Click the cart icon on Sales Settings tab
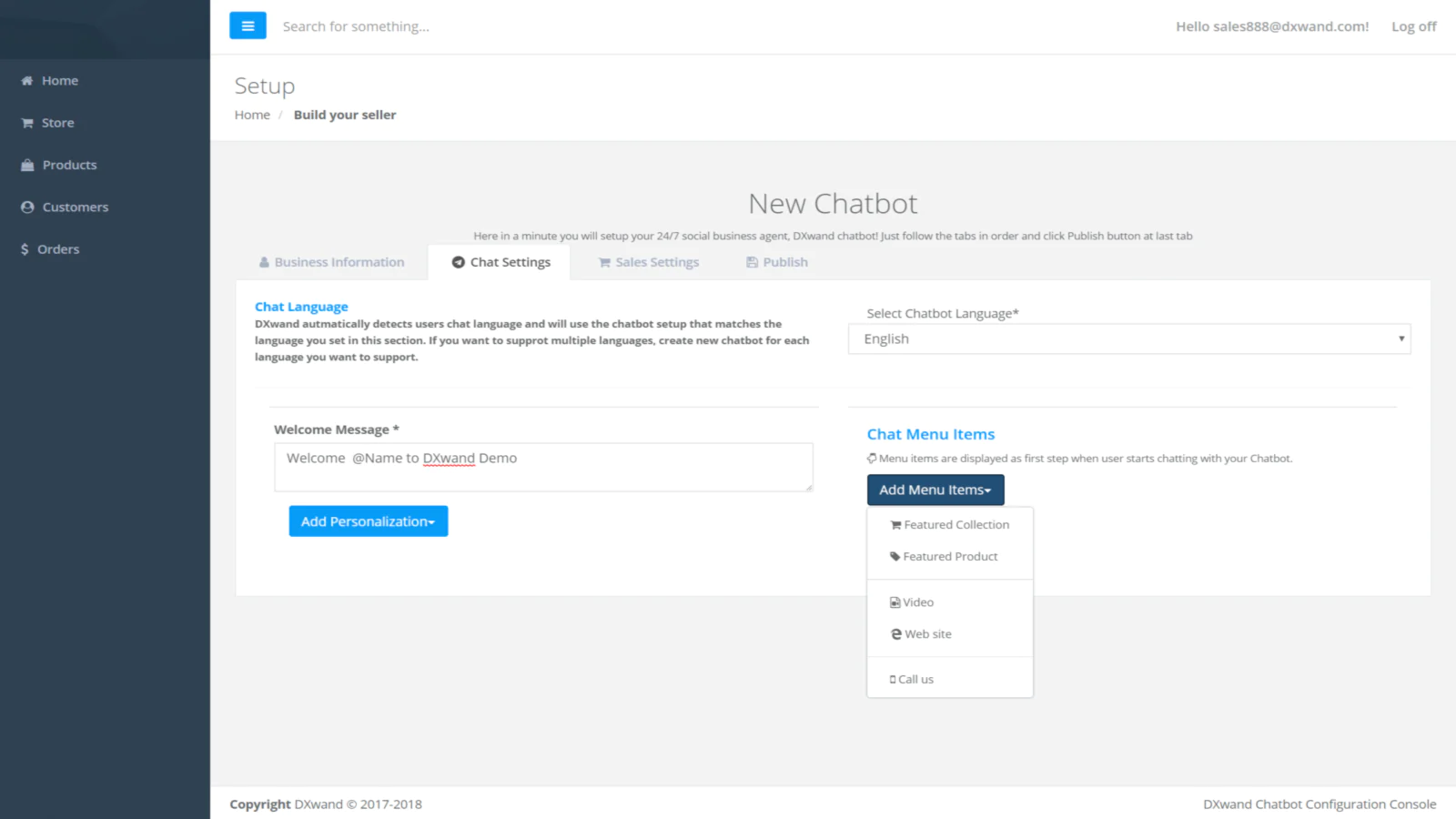The image size is (1456, 819). [x=604, y=262]
